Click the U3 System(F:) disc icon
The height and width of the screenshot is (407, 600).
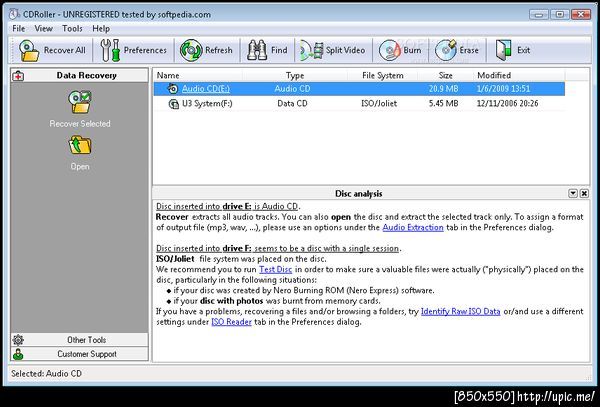[174, 104]
